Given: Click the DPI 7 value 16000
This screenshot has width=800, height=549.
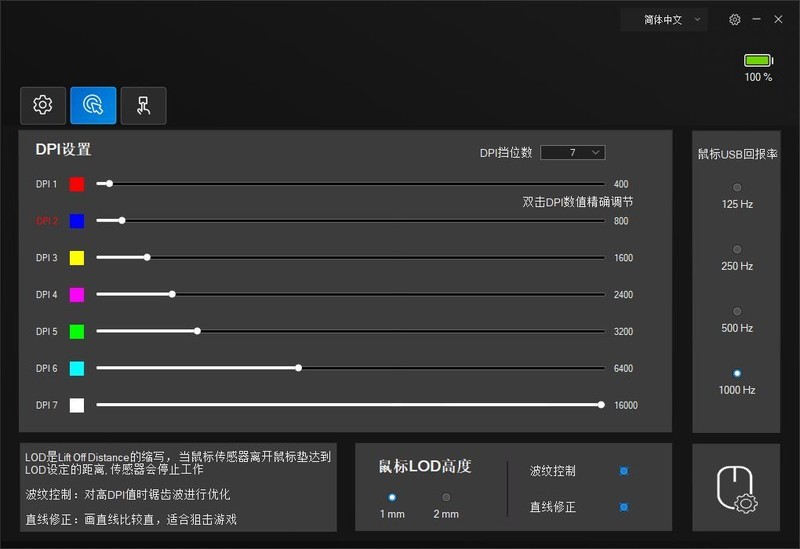Looking at the screenshot, I should (x=626, y=405).
